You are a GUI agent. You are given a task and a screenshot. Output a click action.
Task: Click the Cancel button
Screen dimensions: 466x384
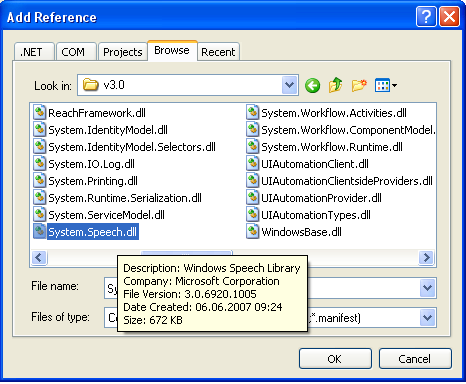(415, 359)
